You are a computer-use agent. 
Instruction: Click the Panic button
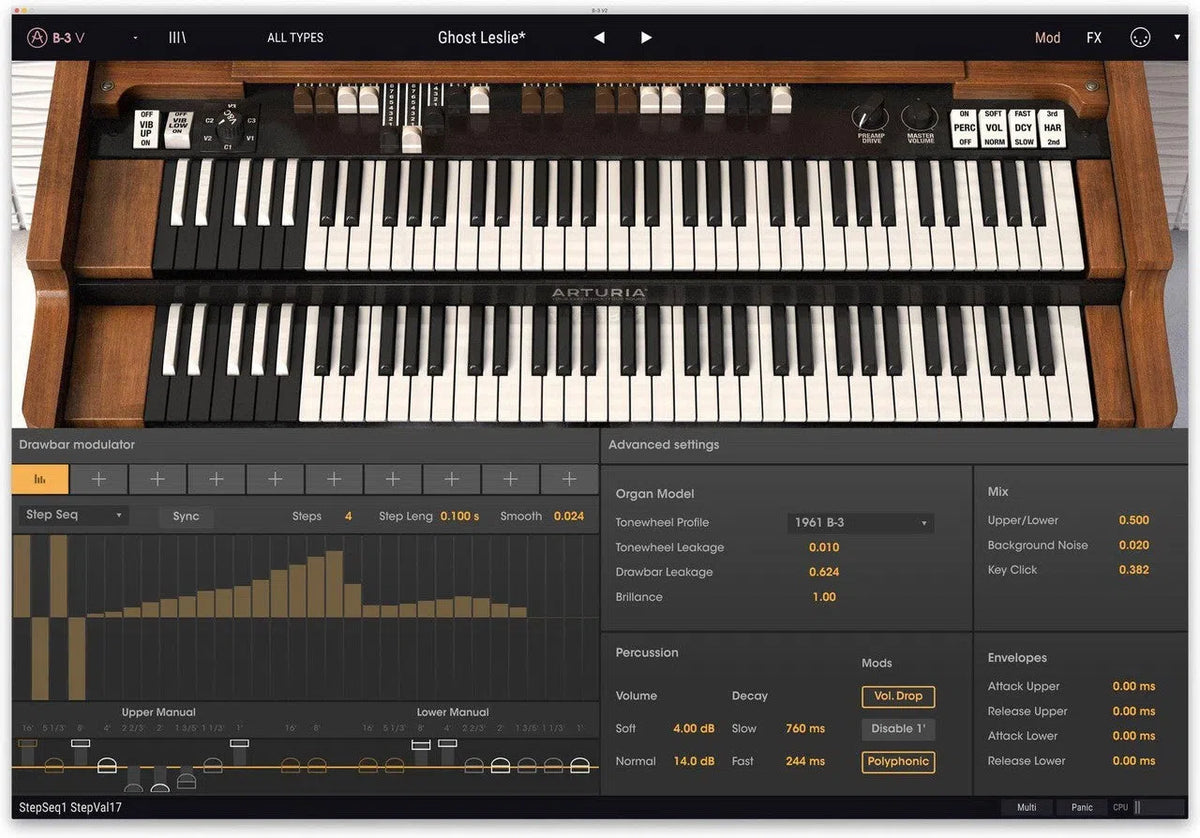pos(1082,808)
